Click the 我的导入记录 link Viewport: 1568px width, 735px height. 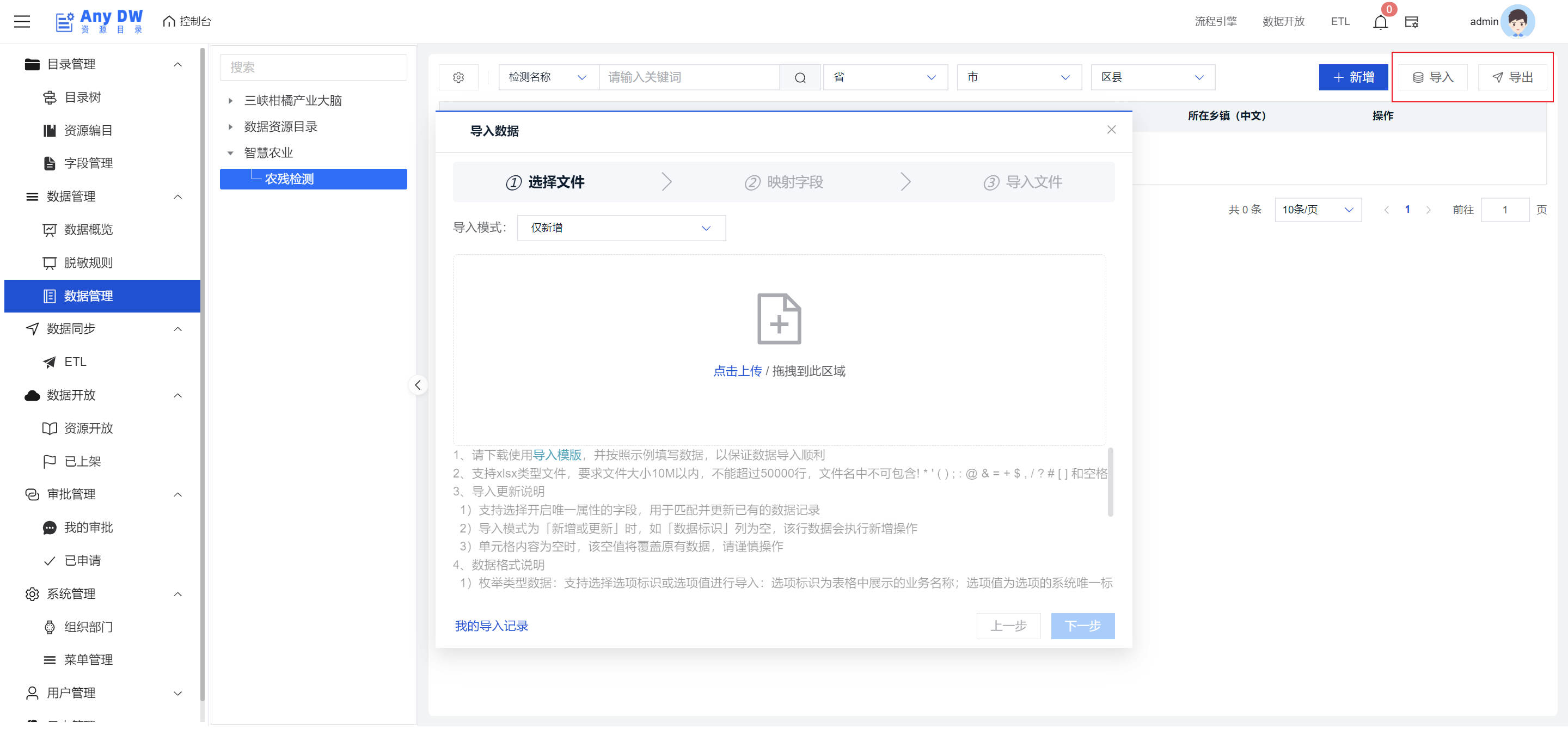pyautogui.click(x=491, y=626)
